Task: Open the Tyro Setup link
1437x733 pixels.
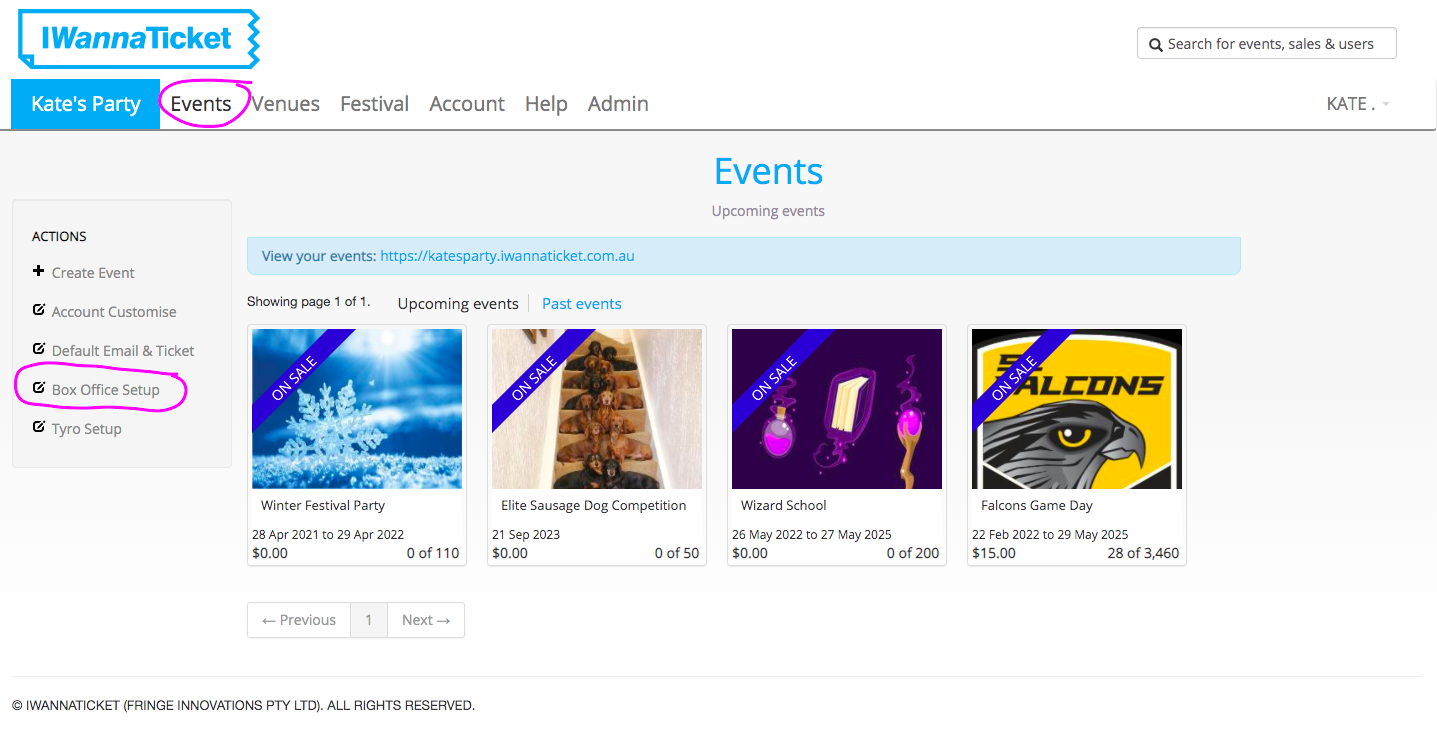Action: (x=87, y=429)
